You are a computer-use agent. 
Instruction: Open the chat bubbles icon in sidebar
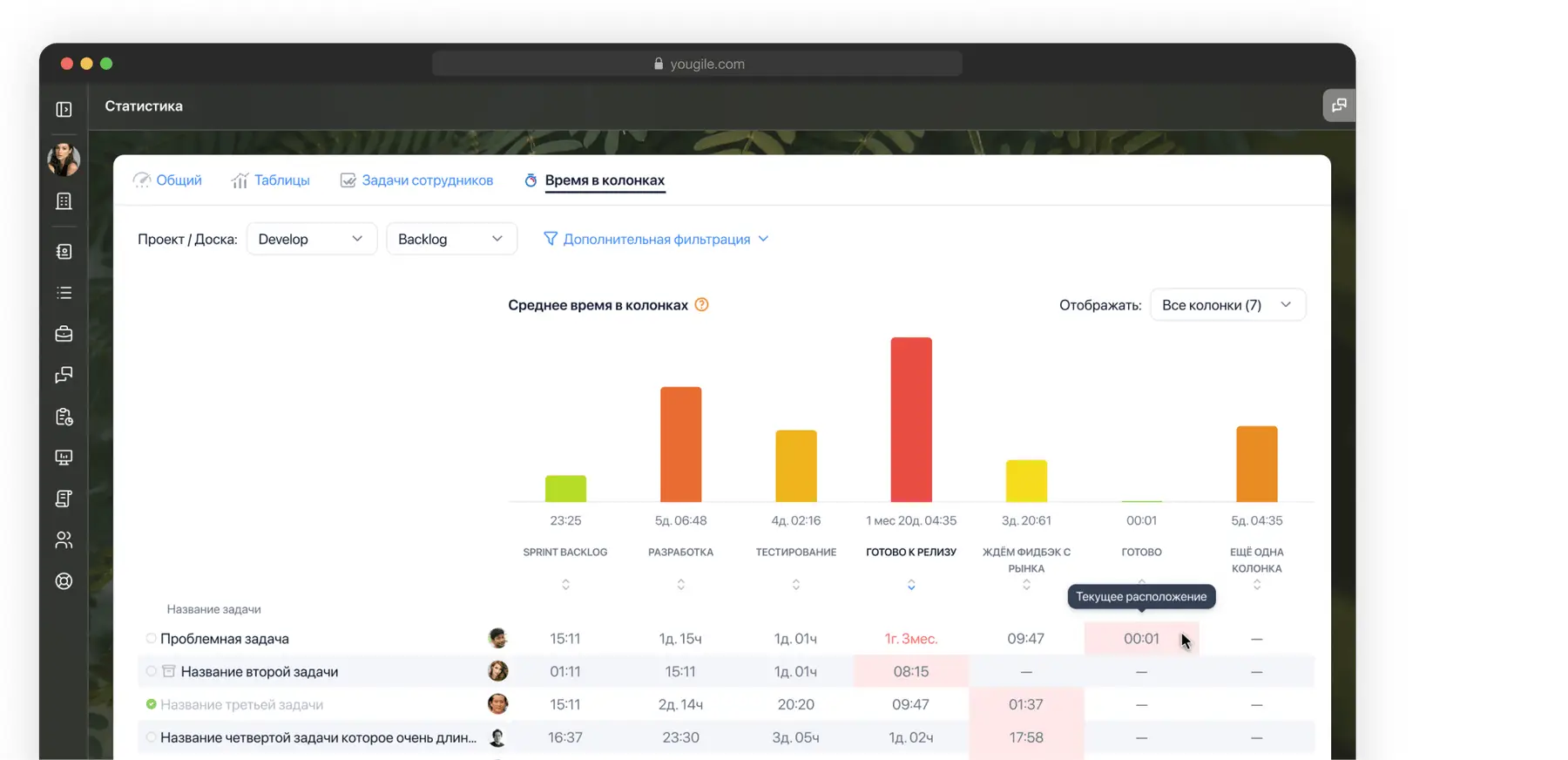tap(64, 375)
